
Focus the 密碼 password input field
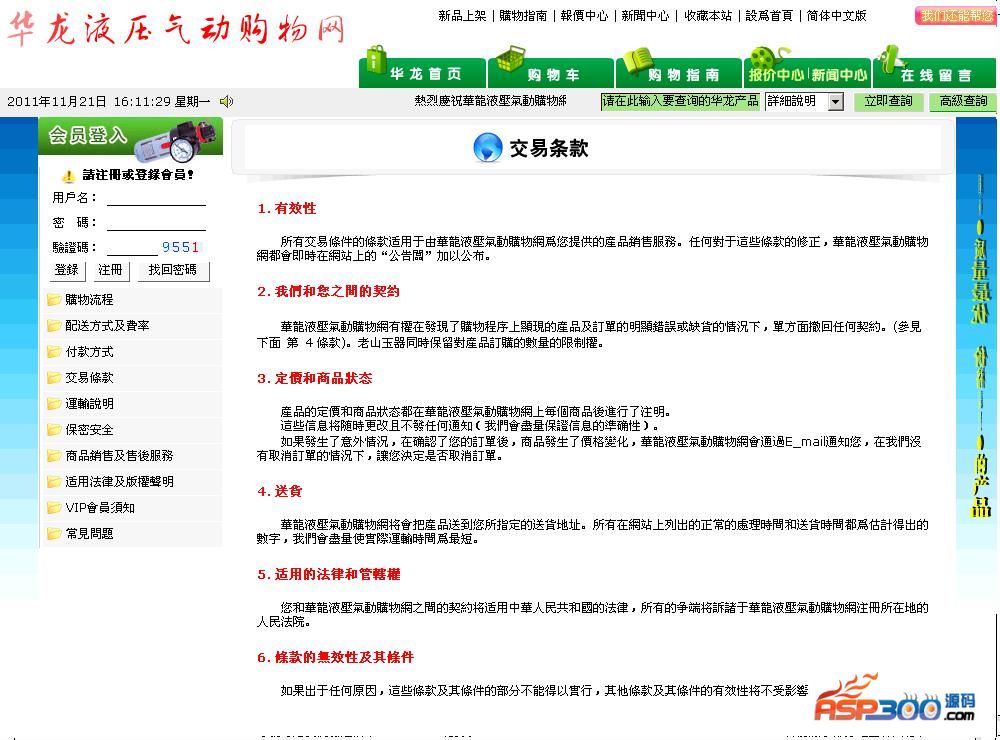pyautogui.click(x=156, y=223)
